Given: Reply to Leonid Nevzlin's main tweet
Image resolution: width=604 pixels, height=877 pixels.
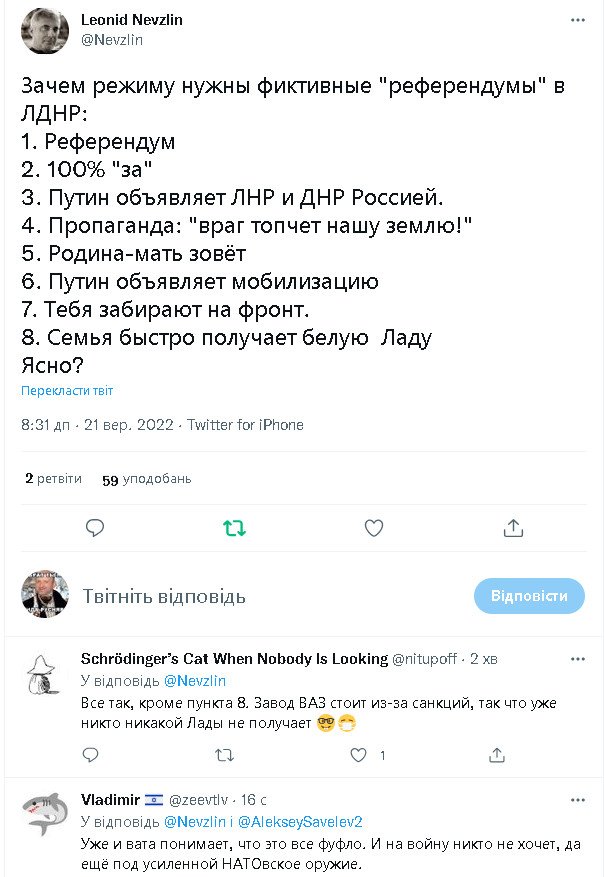Looking at the screenshot, I should tap(95, 527).
